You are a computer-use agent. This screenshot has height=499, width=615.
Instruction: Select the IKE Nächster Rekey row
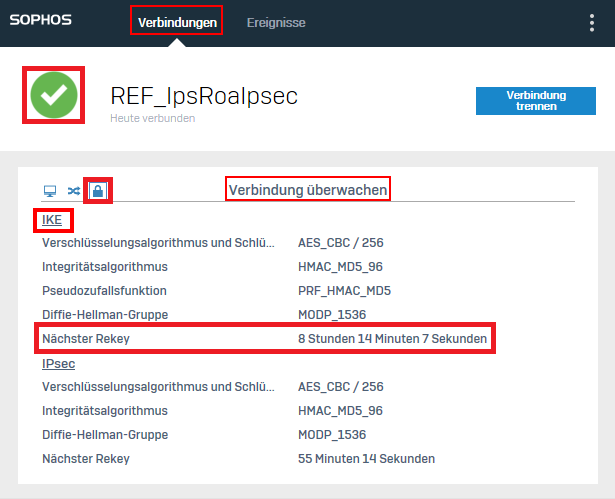click(x=264, y=339)
